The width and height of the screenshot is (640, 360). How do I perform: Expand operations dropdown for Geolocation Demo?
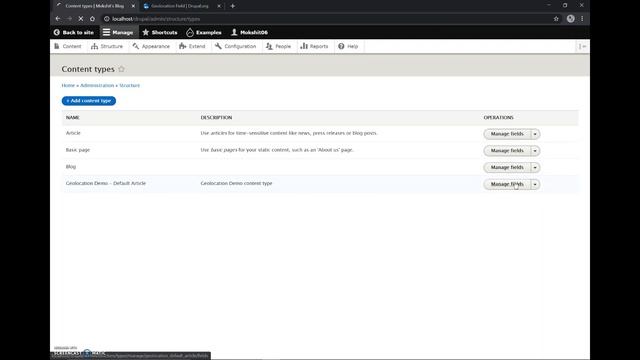click(535, 184)
